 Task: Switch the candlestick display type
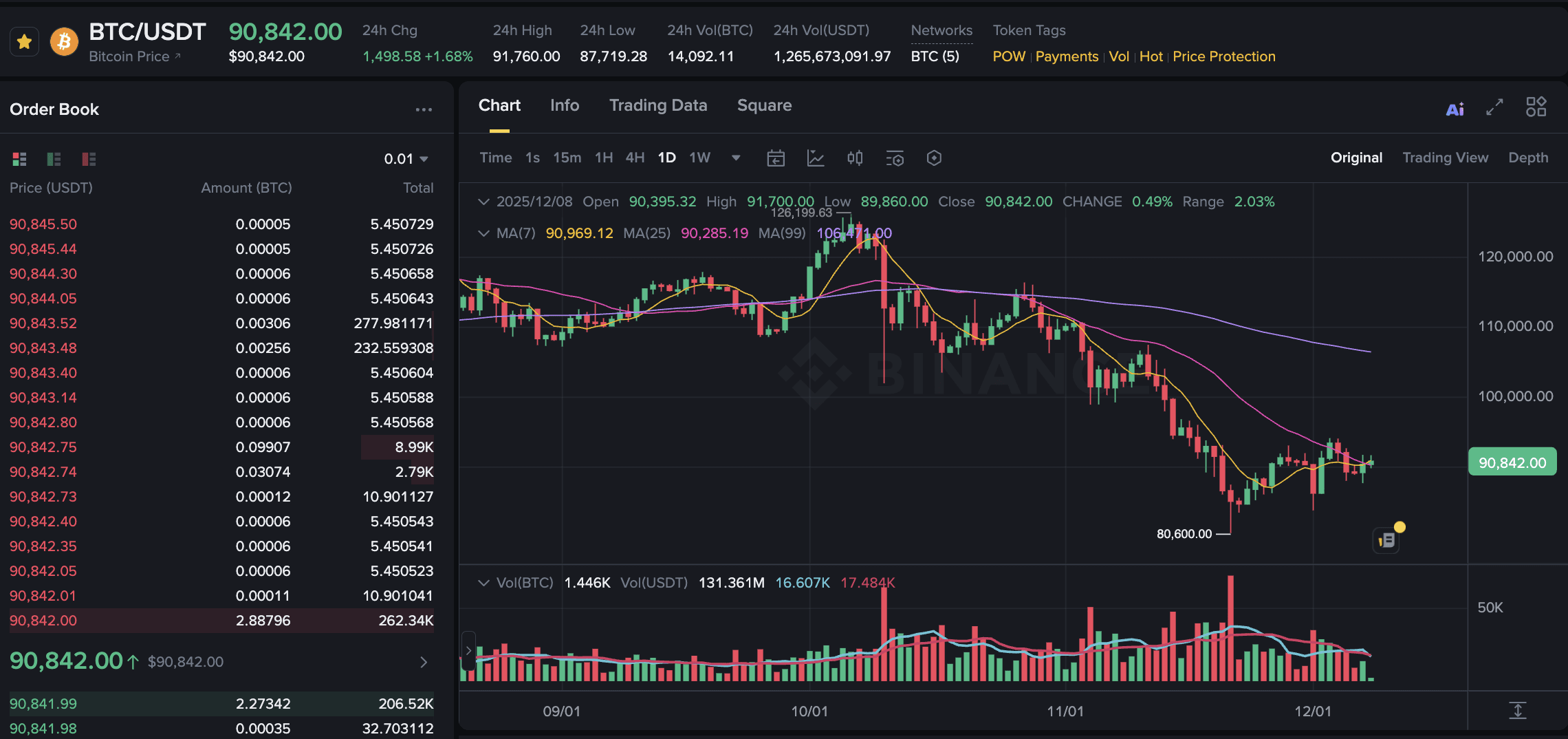click(855, 158)
